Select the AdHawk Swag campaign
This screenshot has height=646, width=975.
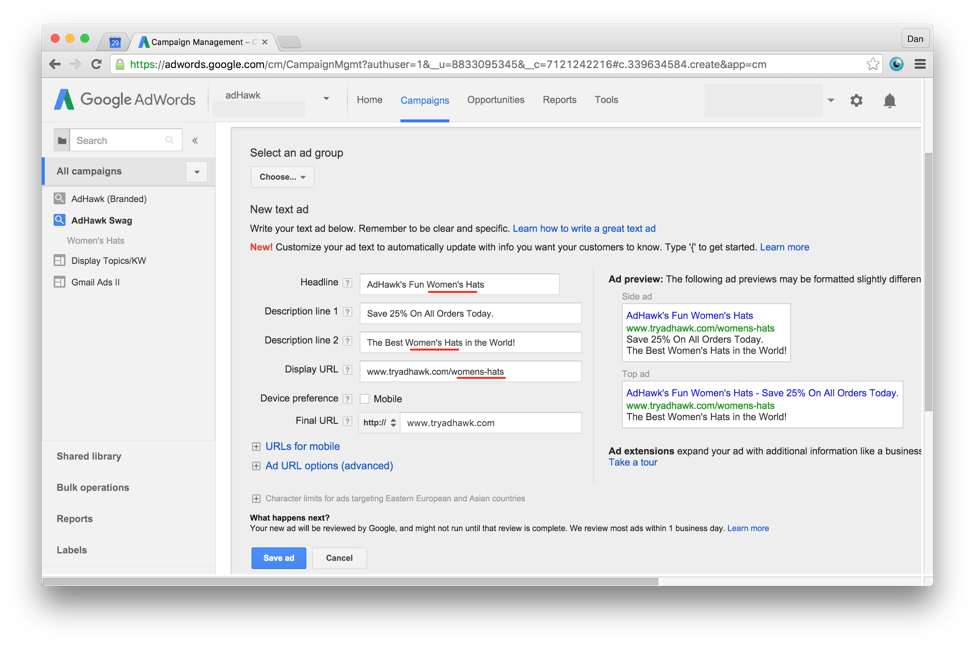tap(101, 220)
